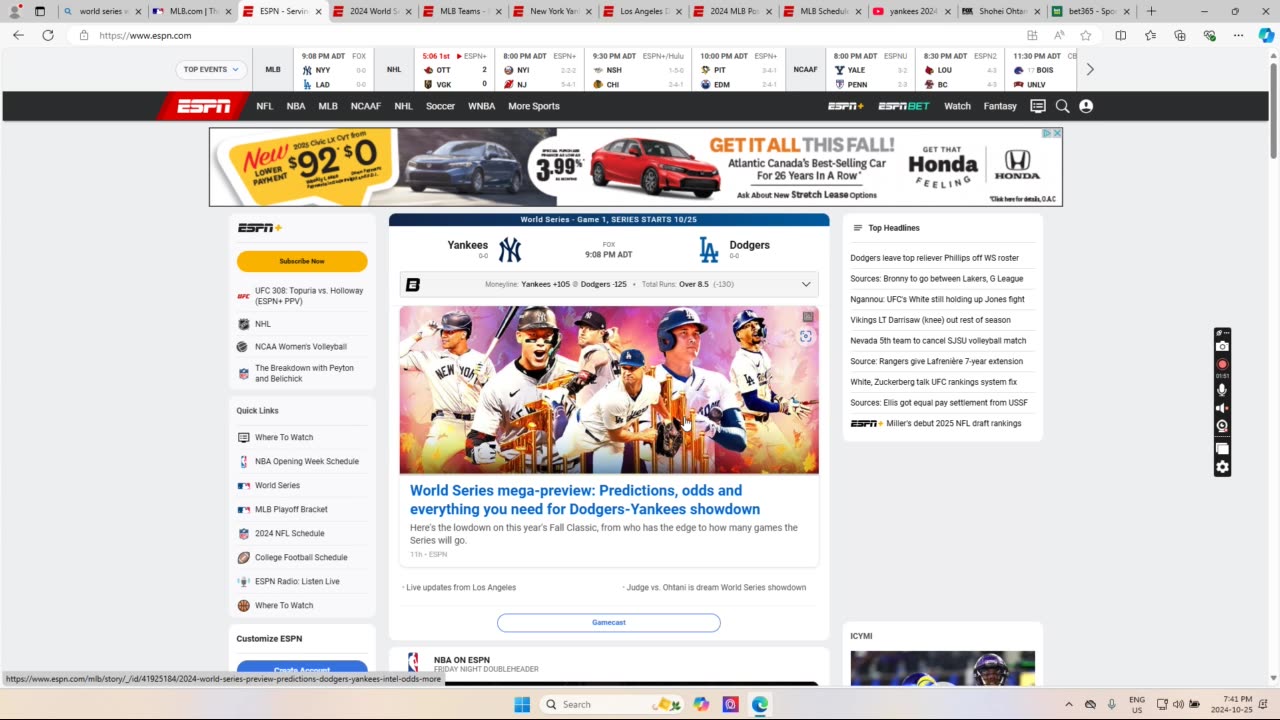Screen dimensions: 1280x720
Task: Show hidden system tray icons
Action: (x=1068, y=704)
